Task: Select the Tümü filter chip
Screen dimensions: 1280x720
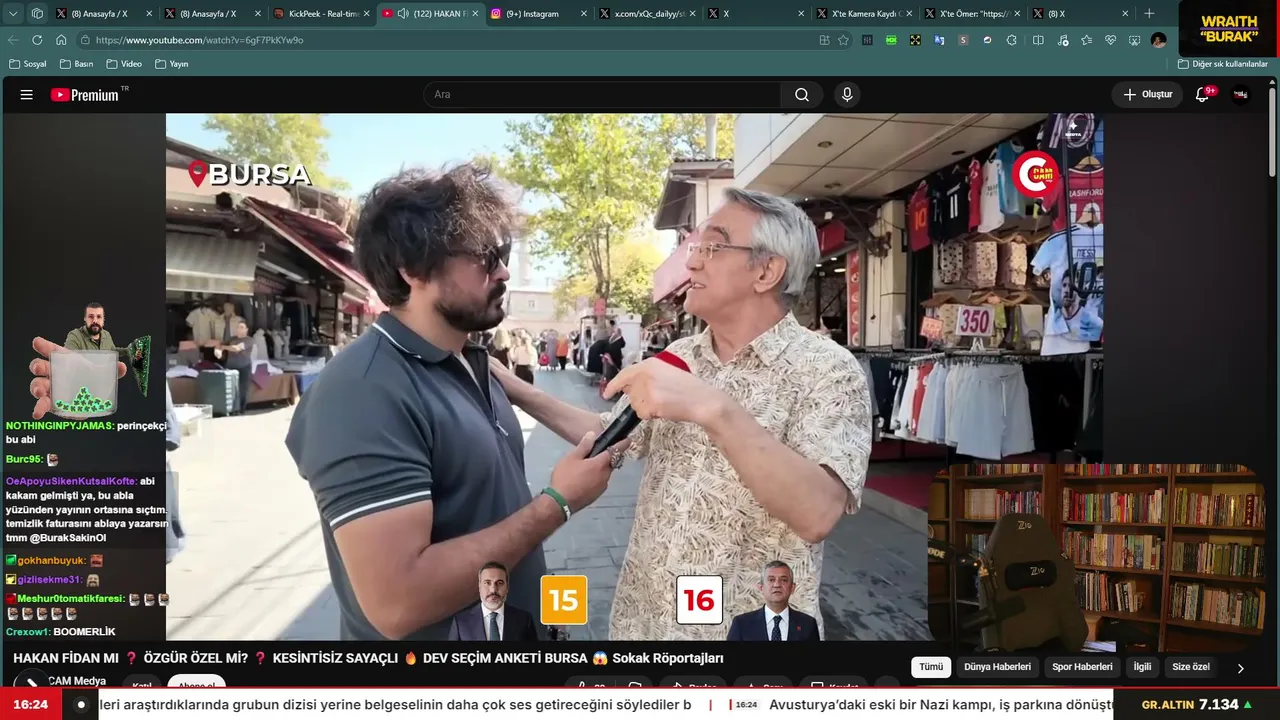Action: pos(931,667)
